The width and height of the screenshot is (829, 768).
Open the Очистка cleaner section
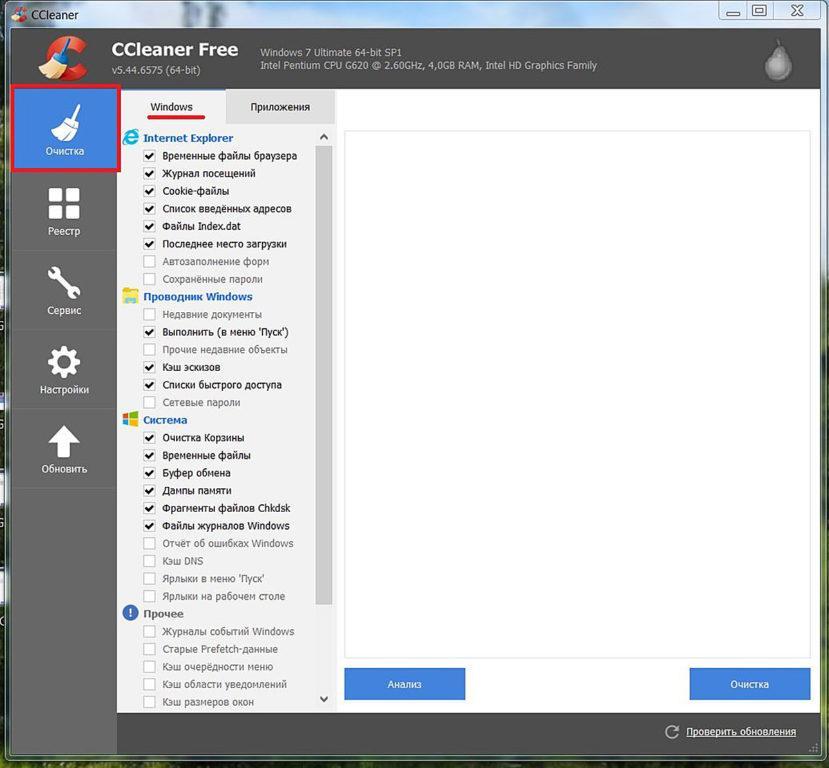(x=65, y=129)
